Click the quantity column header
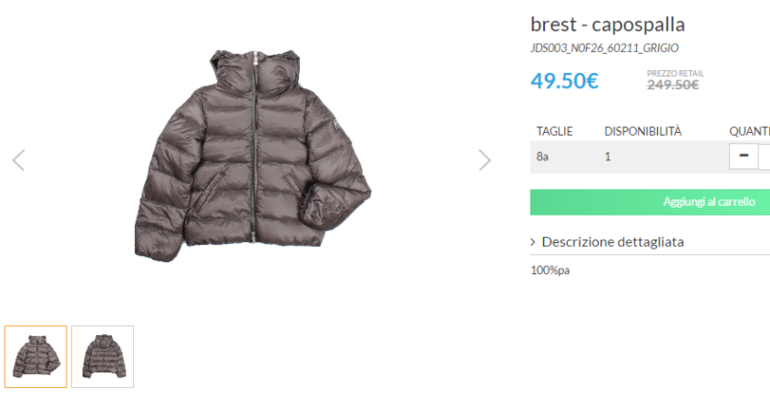770x408 pixels. coord(749,131)
